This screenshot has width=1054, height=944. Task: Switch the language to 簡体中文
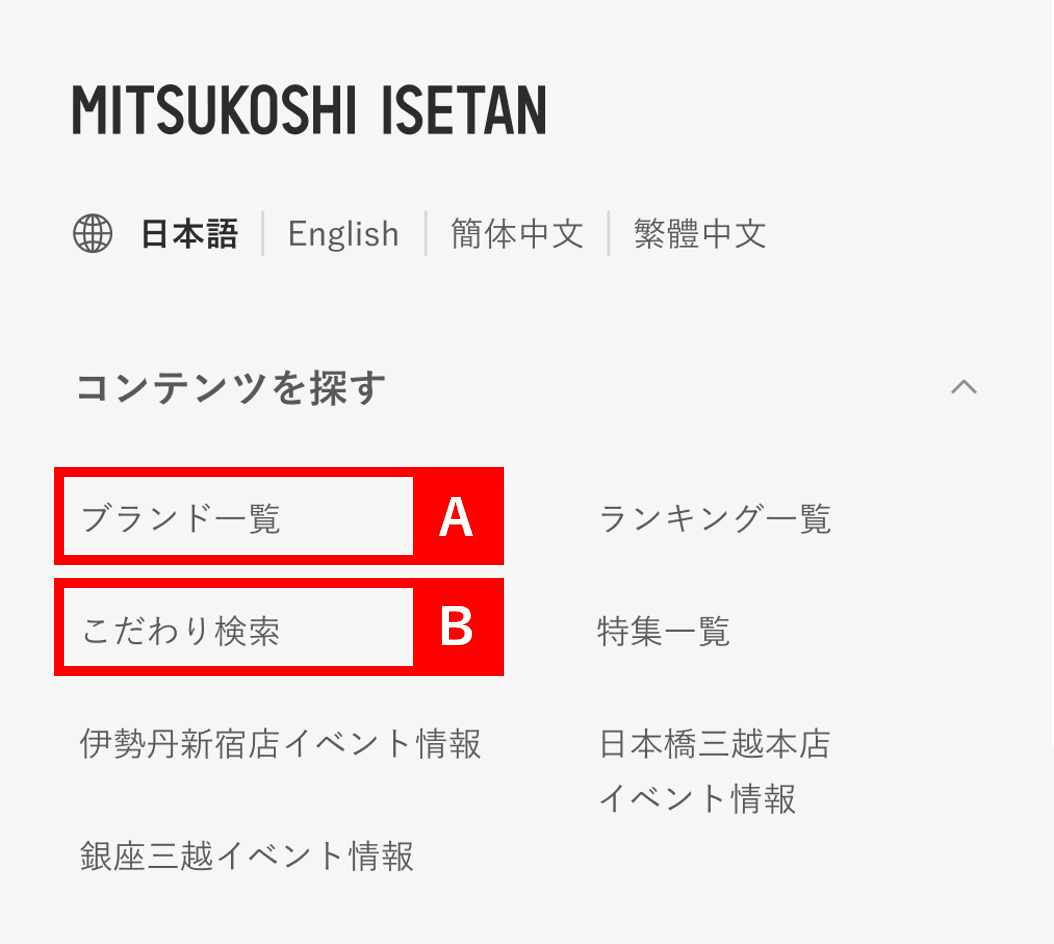pyautogui.click(x=517, y=234)
